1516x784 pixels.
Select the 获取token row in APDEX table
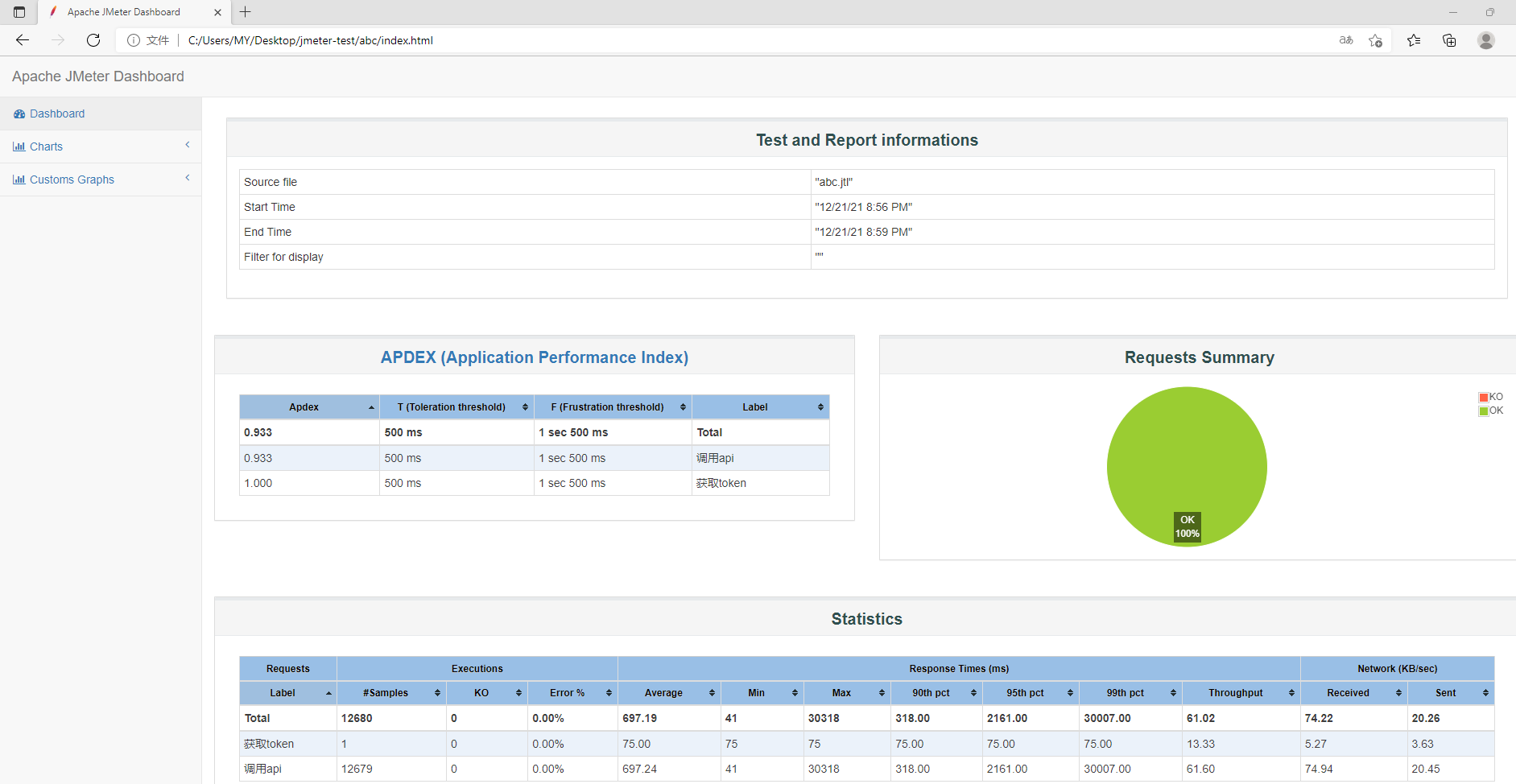(535, 483)
